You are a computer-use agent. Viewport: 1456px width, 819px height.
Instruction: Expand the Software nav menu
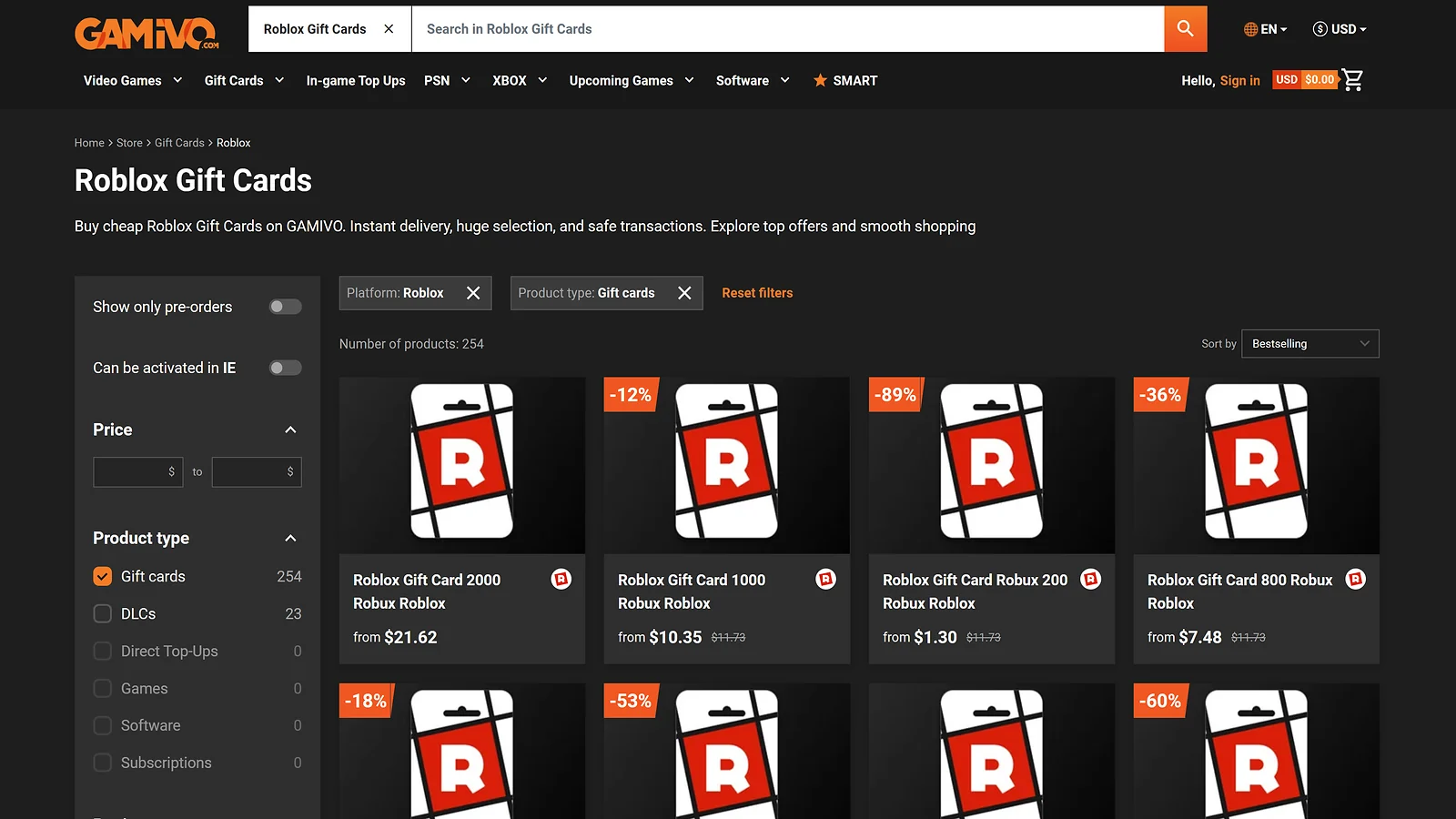click(x=753, y=80)
